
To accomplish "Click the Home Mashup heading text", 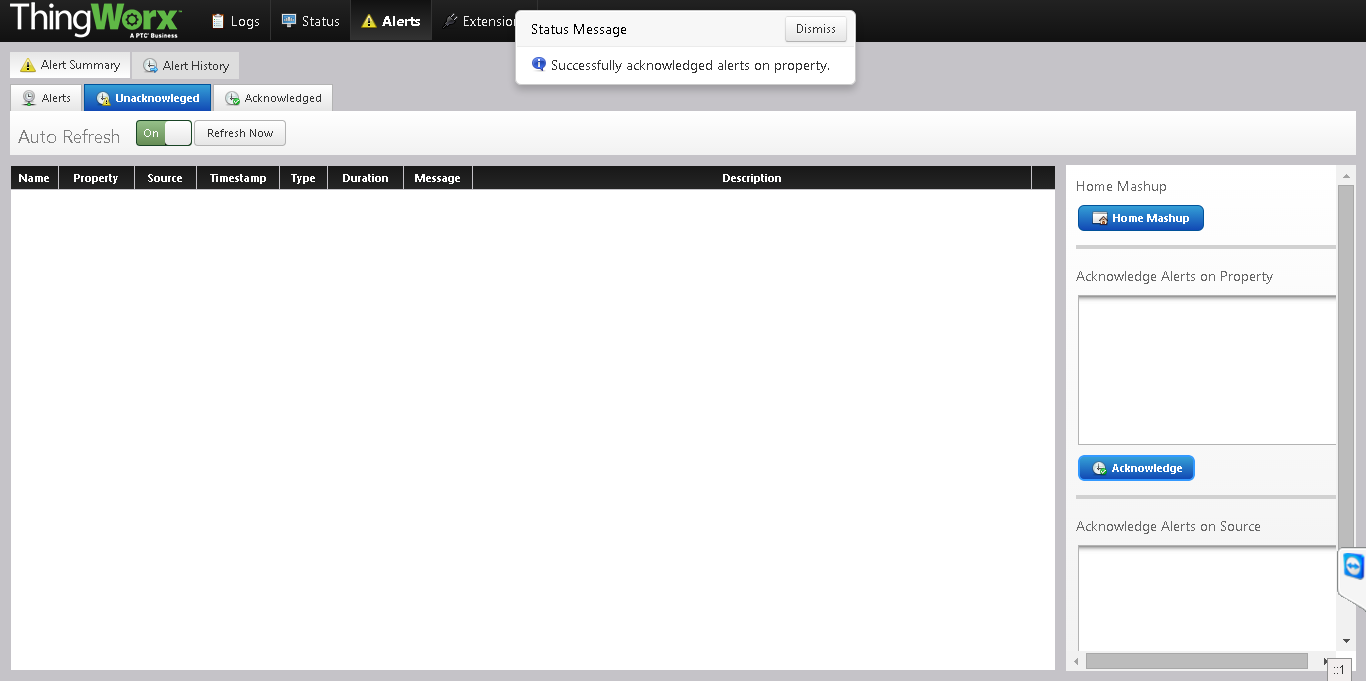I will pos(1121,186).
